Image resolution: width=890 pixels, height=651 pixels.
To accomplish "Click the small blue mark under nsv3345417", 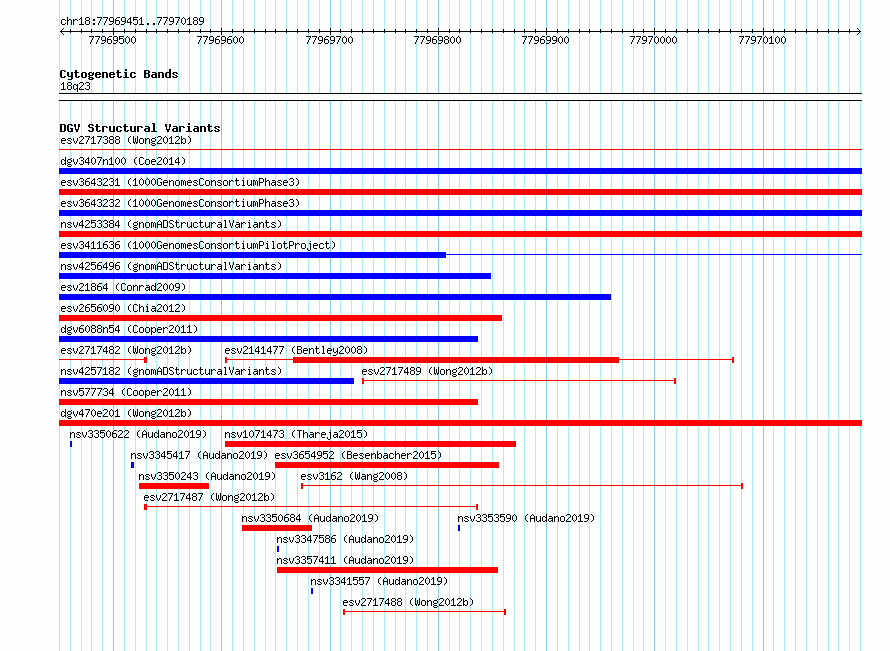I will coord(132,465).
